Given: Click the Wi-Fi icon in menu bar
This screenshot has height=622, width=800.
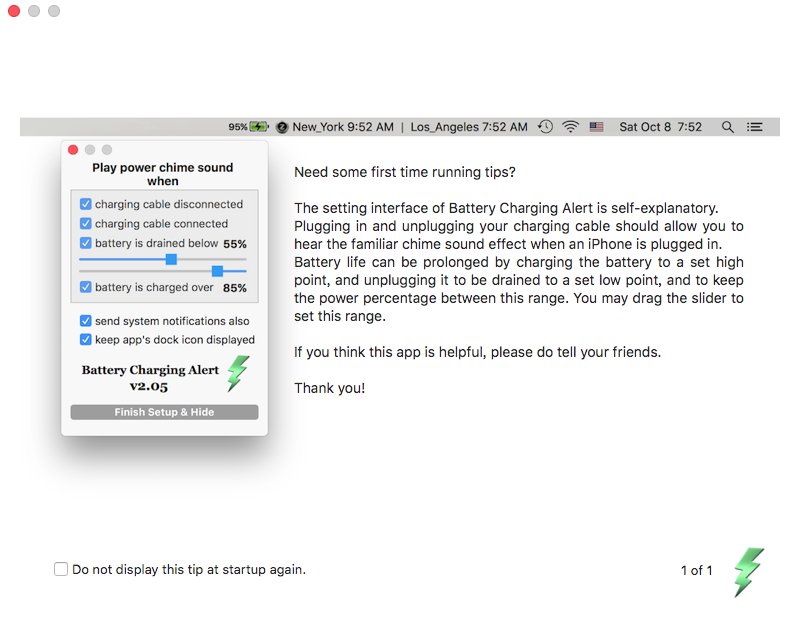Looking at the screenshot, I should click(x=570, y=127).
